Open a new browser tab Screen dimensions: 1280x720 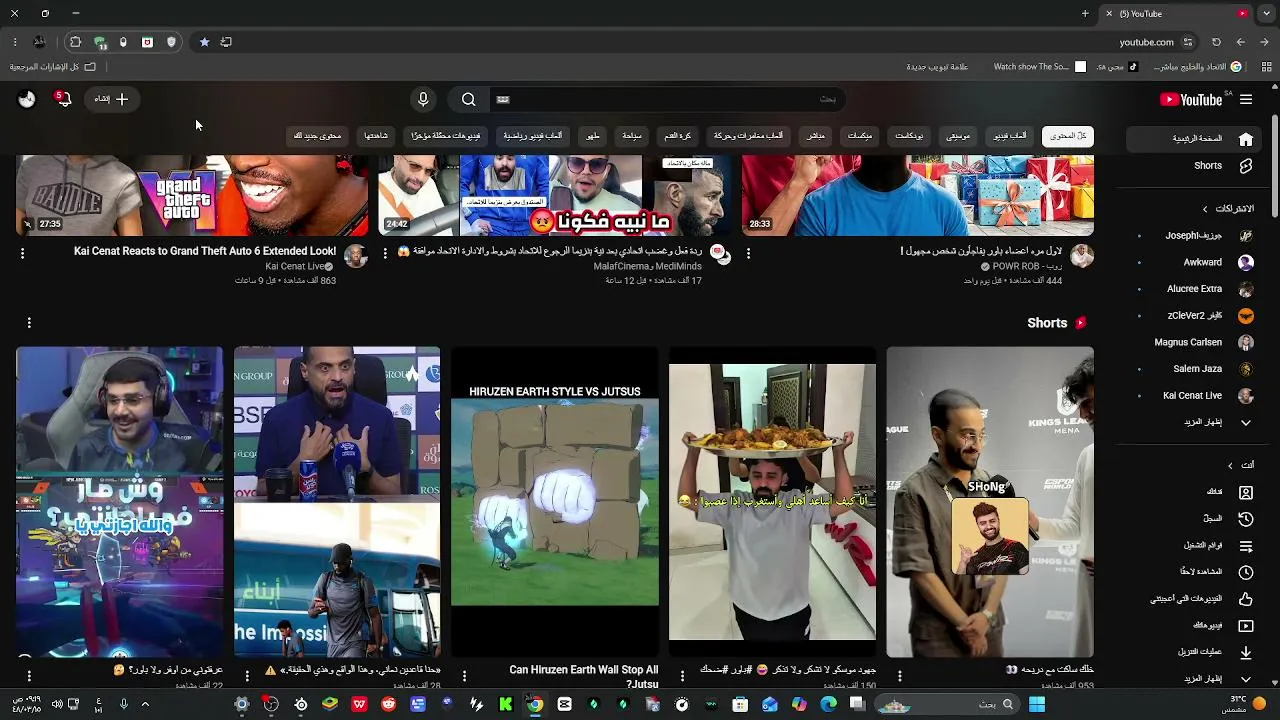(x=1085, y=14)
